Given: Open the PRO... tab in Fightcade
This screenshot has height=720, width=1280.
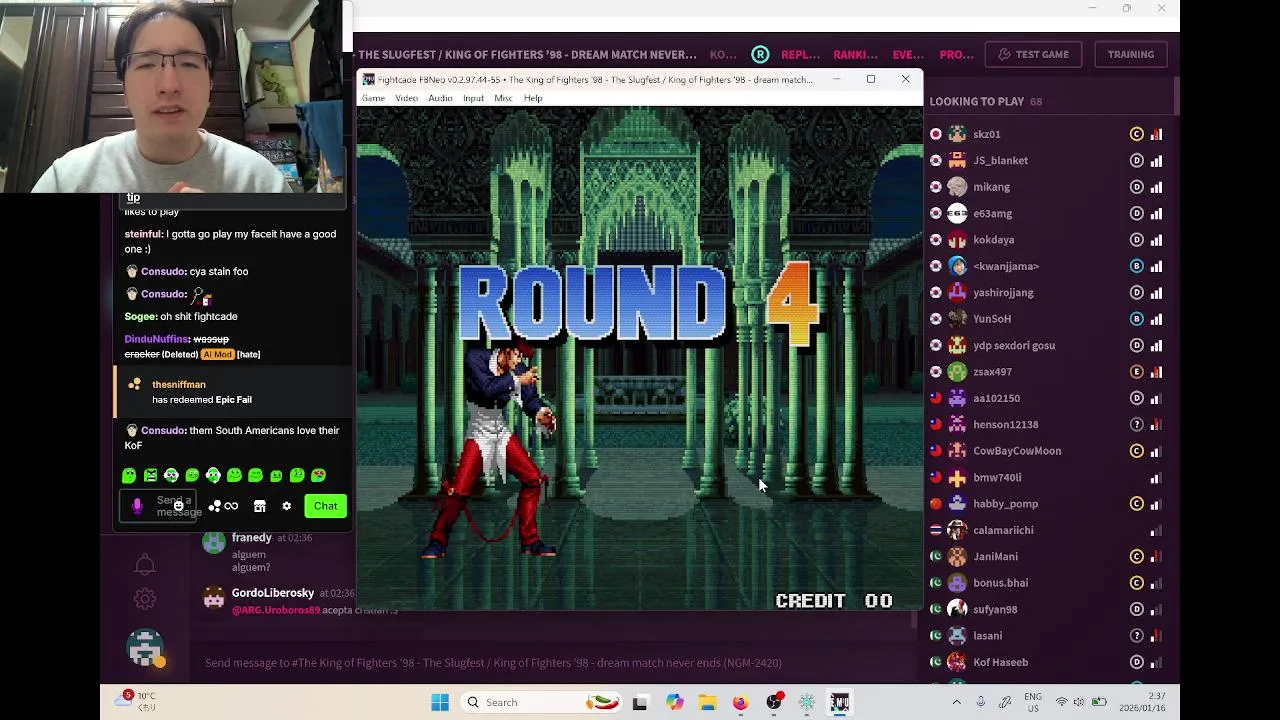Looking at the screenshot, I should [x=956, y=54].
